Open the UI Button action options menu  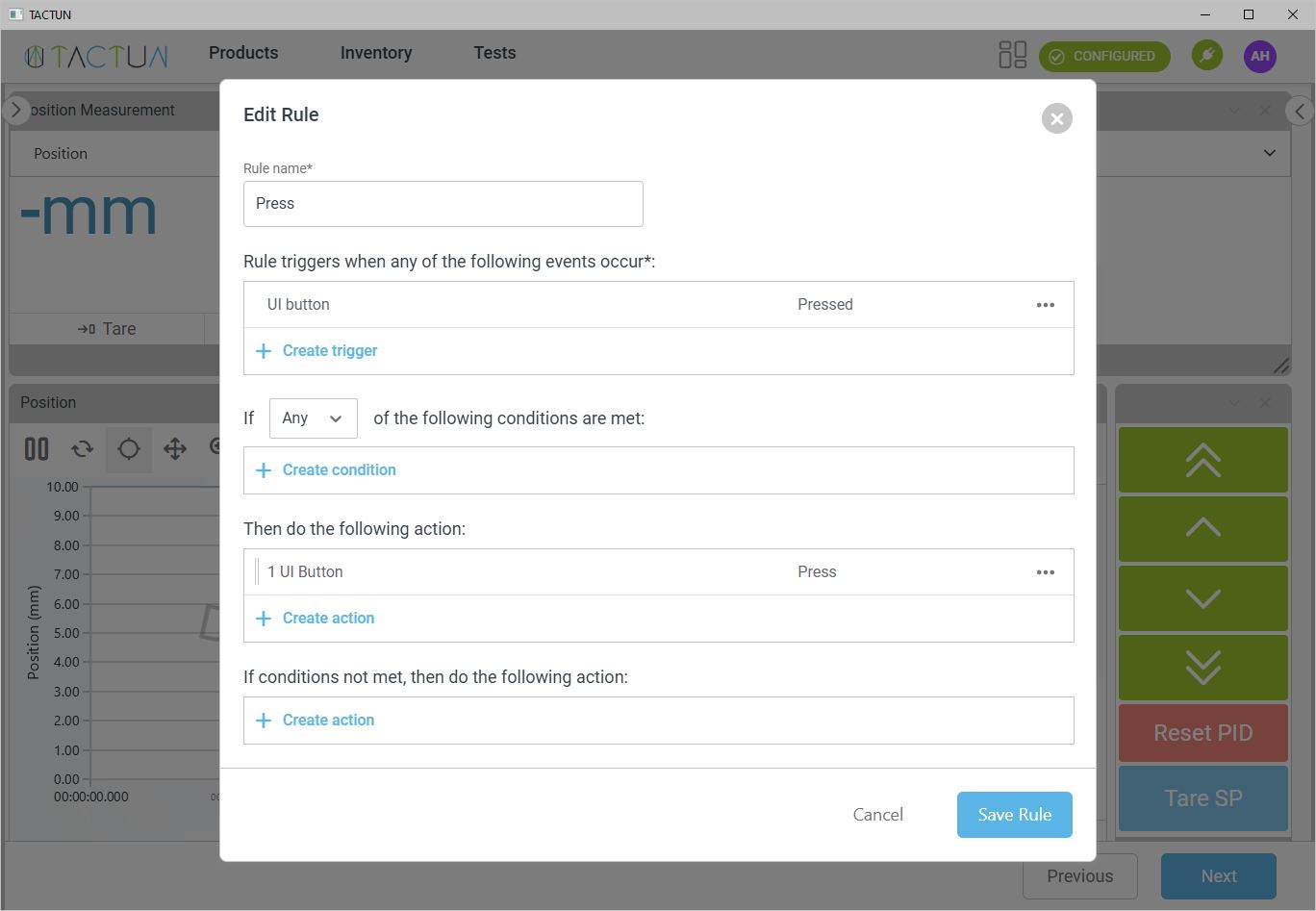(x=1045, y=572)
